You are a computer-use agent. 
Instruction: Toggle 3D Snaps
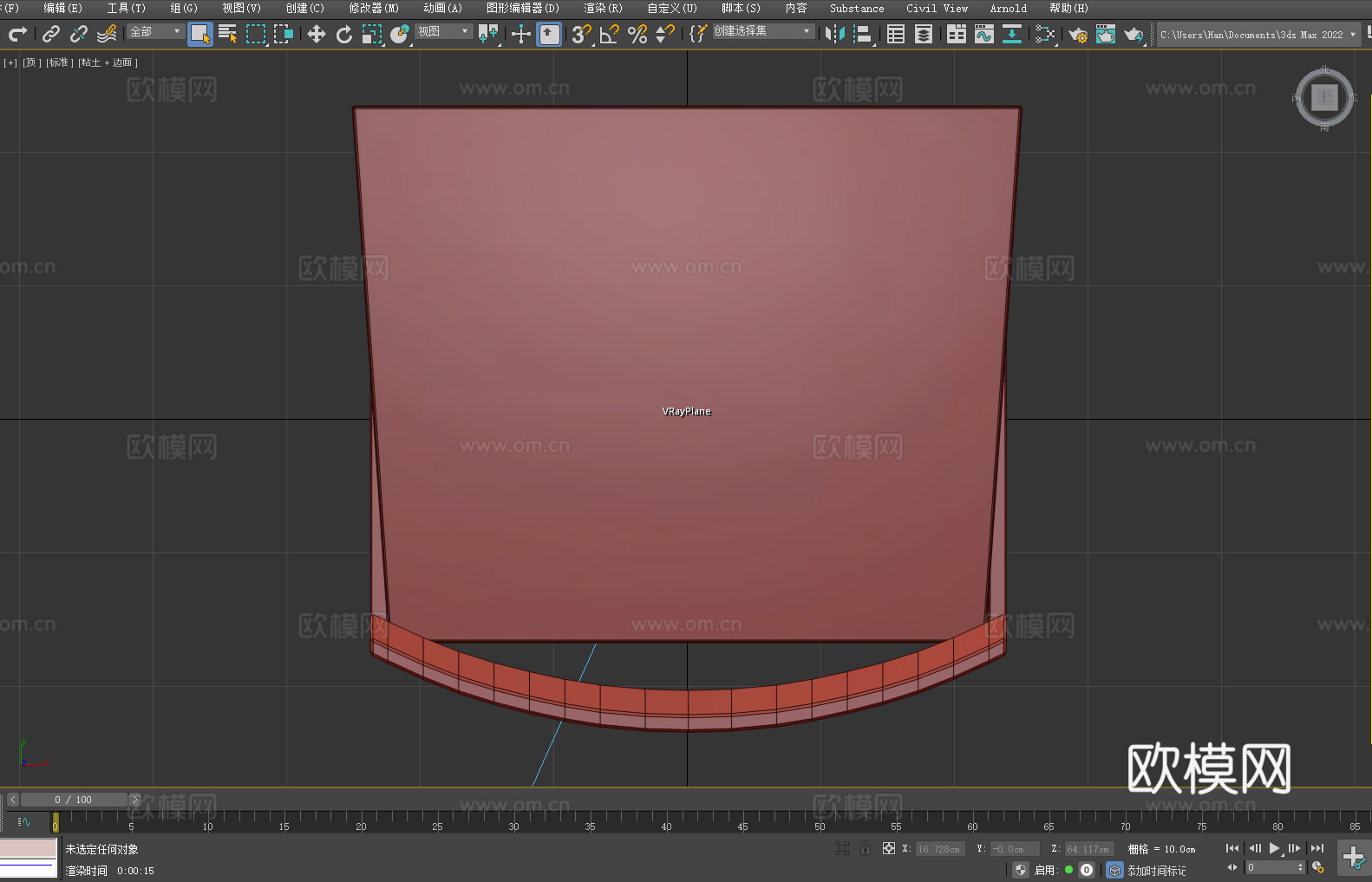pos(582,34)
